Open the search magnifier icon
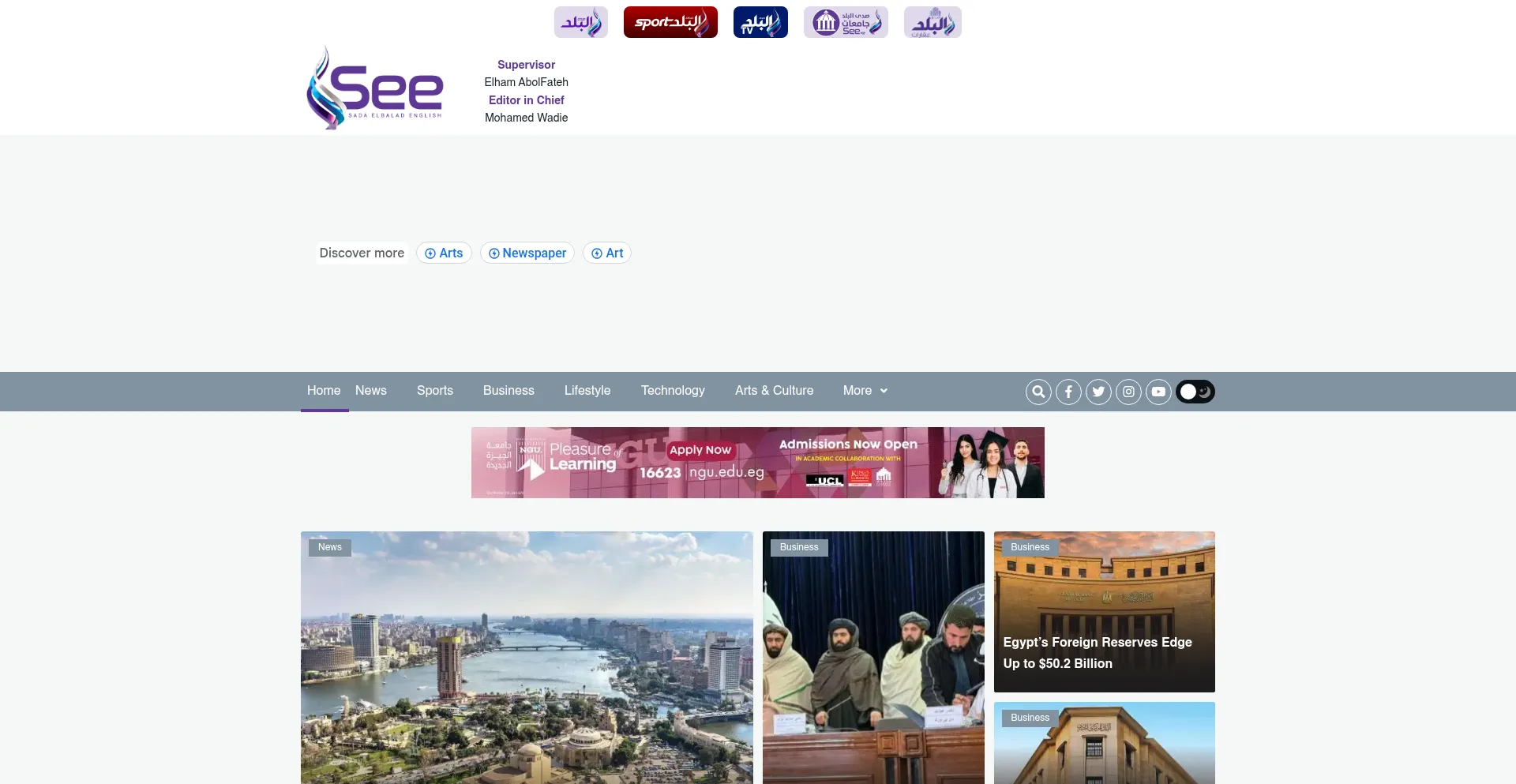 point(1038,392)
